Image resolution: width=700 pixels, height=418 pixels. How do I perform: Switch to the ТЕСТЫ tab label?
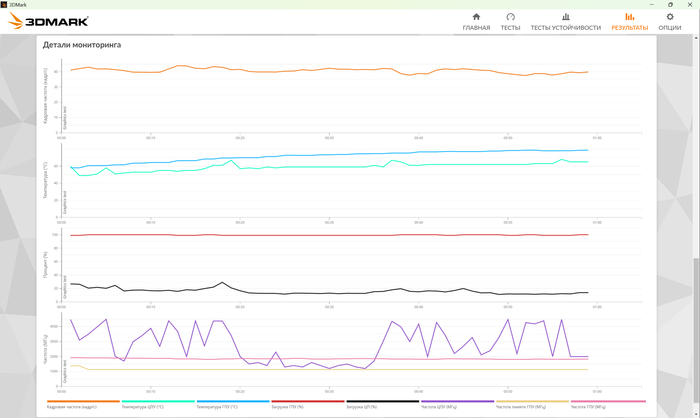pyautogui.click(x=510, y=28)
